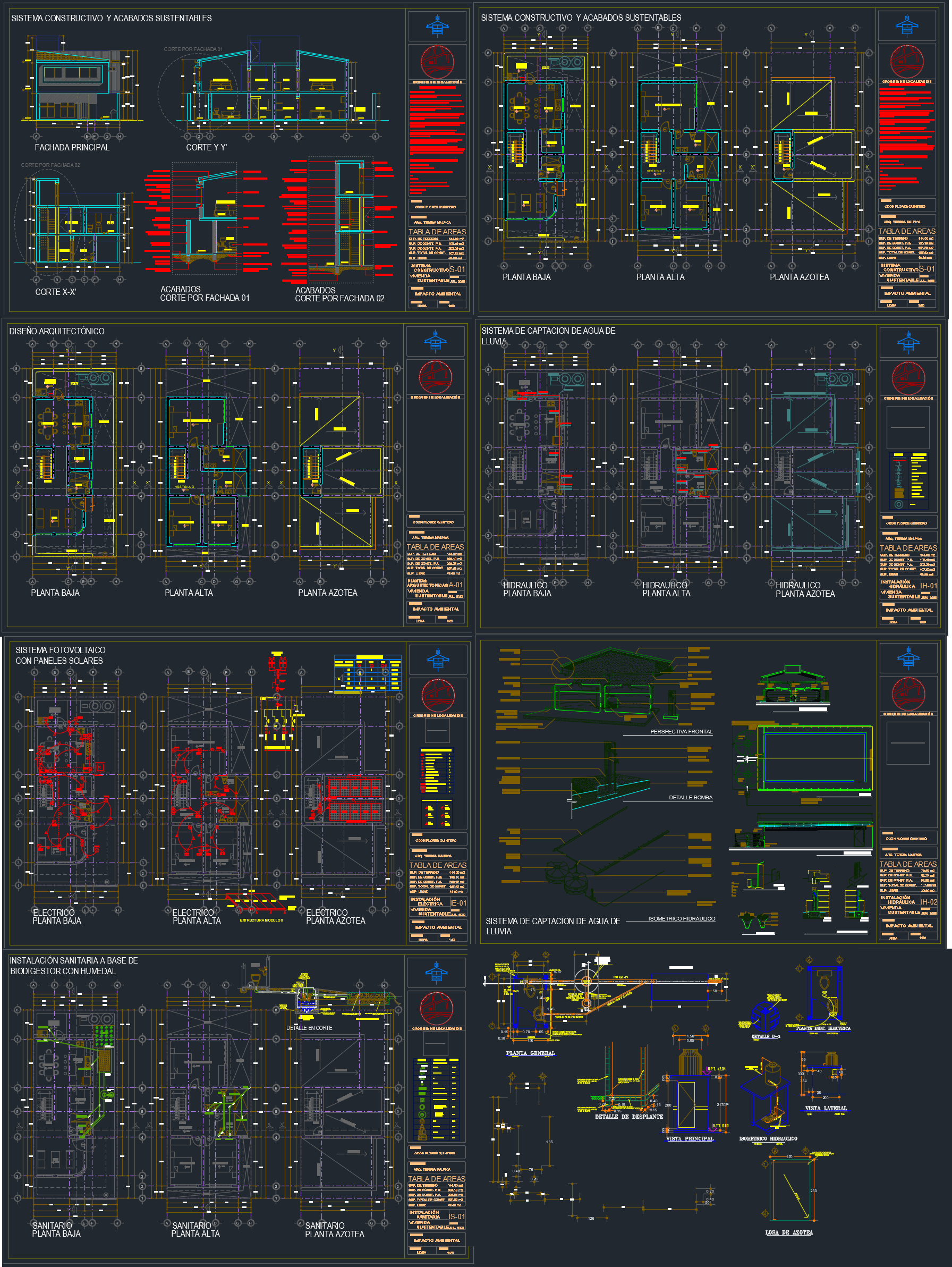Viewport: 952px width, 1267px height.
Task: Click the red circular location logo on sheet IH-01
Action: (x=908, y=378)
